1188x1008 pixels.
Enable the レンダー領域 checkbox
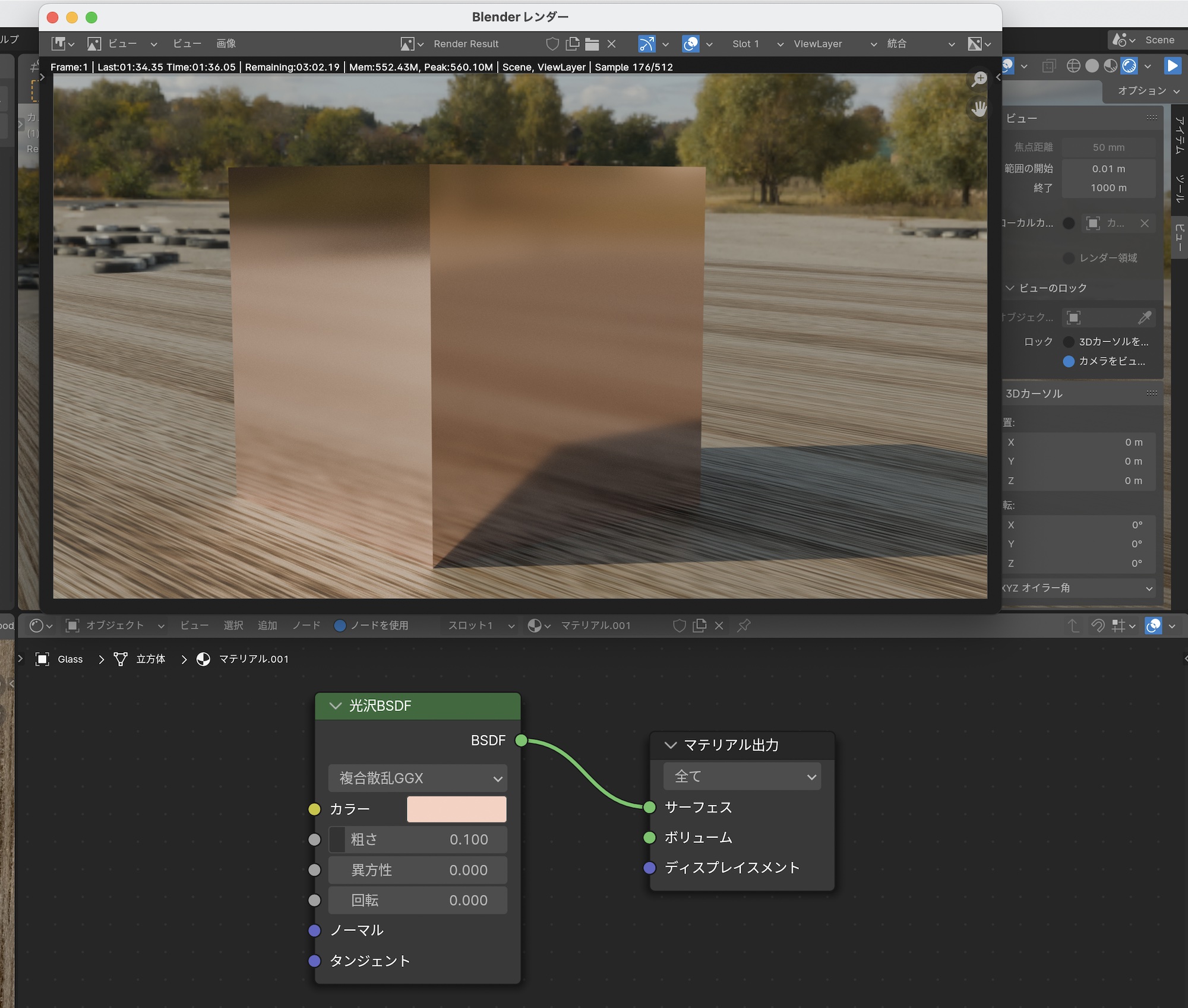pos(1069,258)
